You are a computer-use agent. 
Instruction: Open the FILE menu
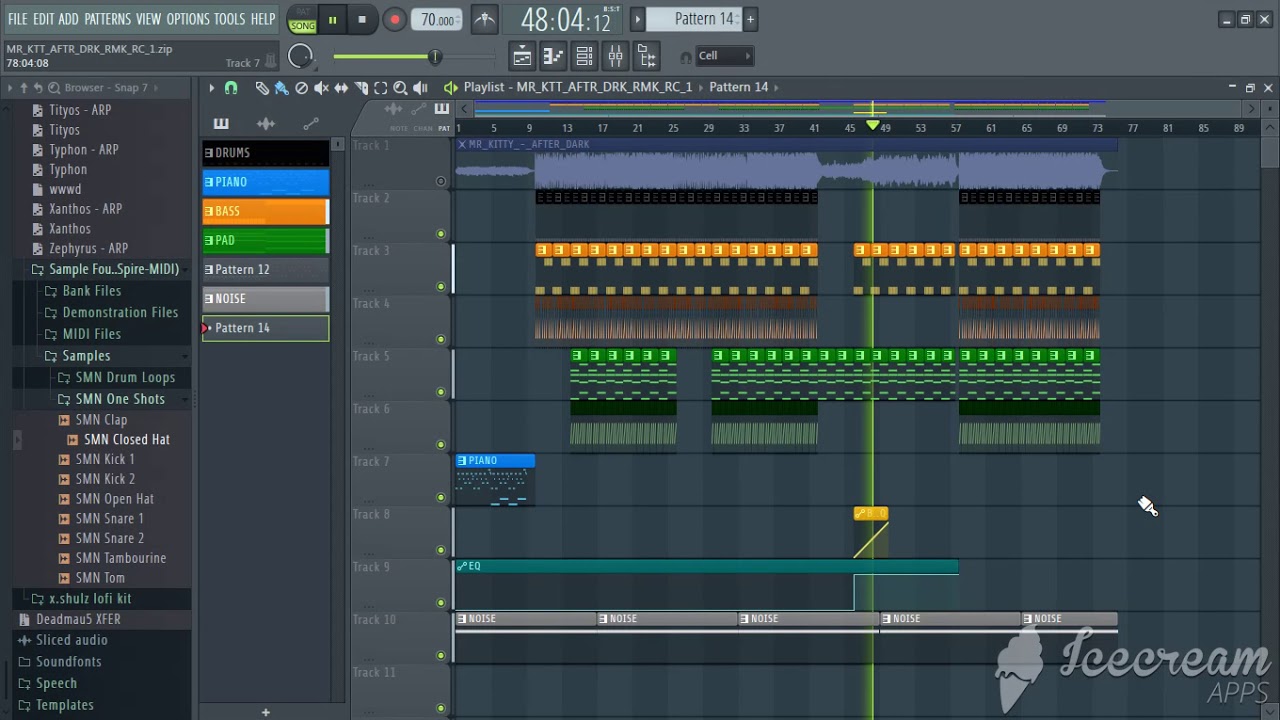(18, 19)
